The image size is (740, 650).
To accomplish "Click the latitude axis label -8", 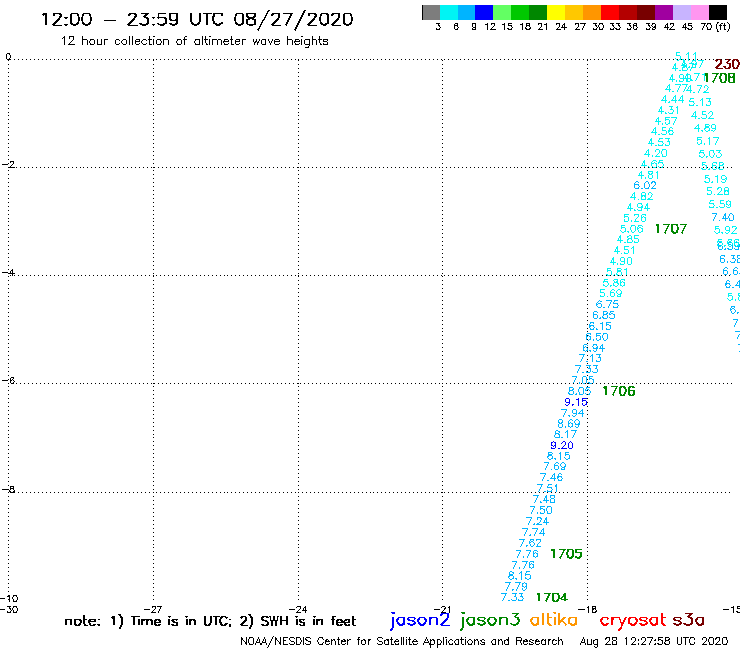I will click(x=8, y=490).
